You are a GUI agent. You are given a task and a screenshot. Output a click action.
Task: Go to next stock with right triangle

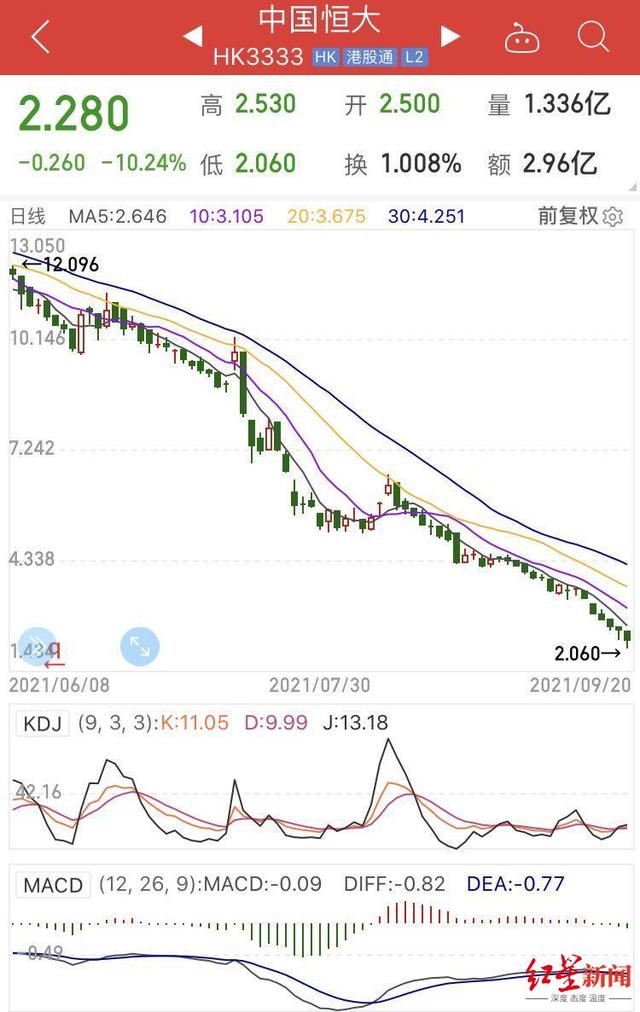450,37
